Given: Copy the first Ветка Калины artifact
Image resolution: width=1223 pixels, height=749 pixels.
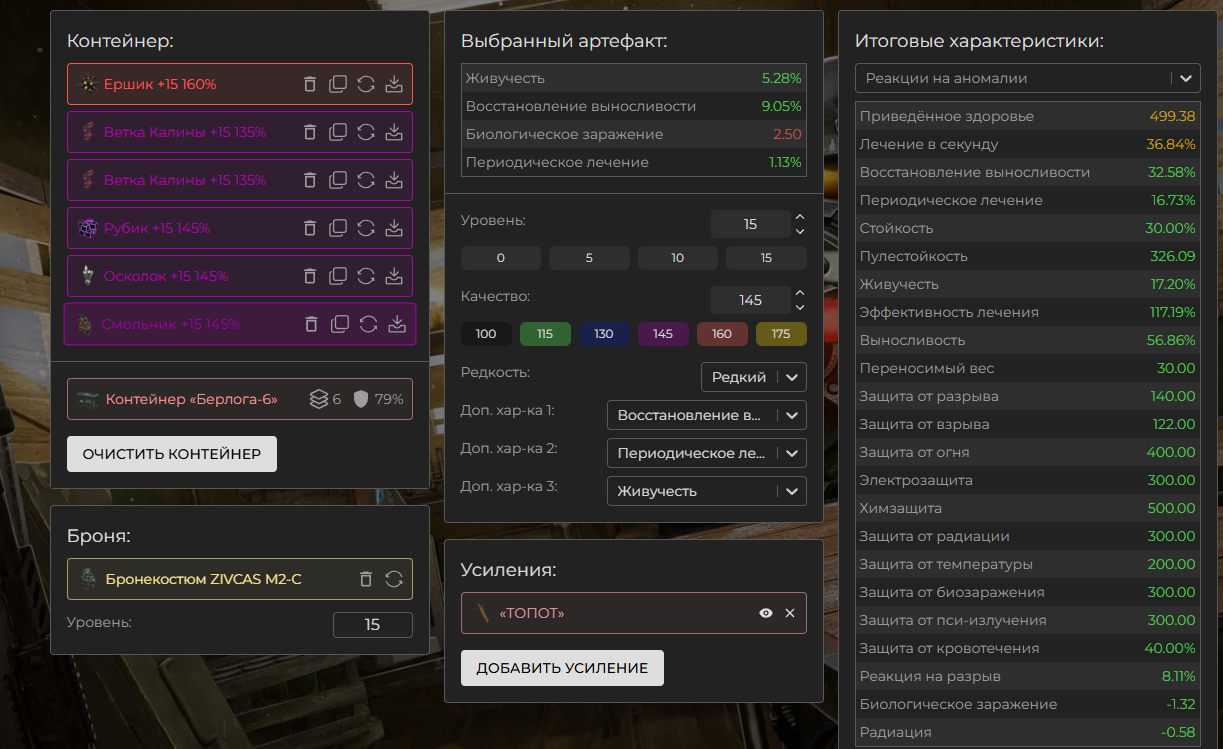Looking at the screenshot, I should [338, 132].
